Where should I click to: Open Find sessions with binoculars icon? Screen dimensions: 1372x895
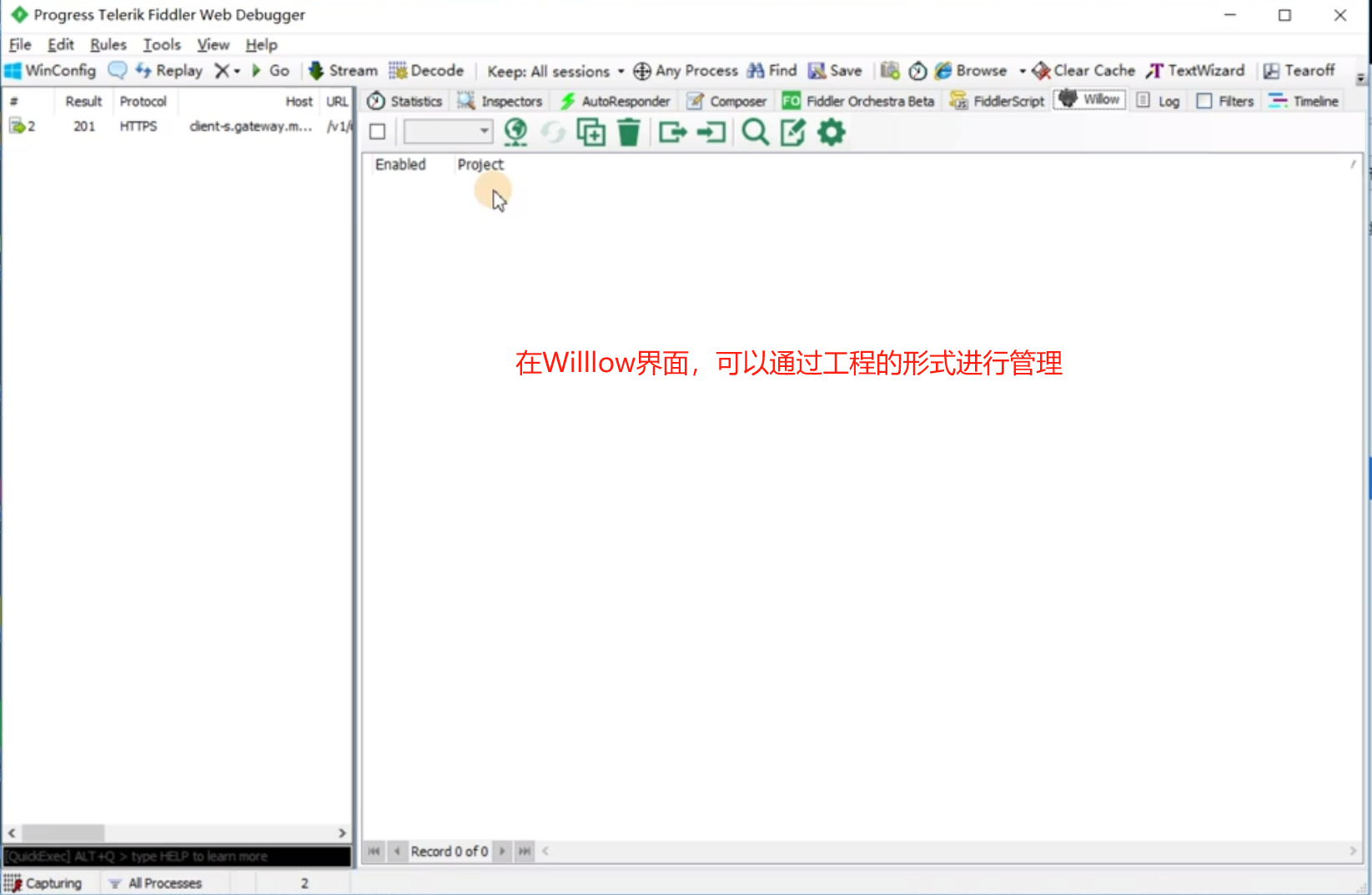772,71
